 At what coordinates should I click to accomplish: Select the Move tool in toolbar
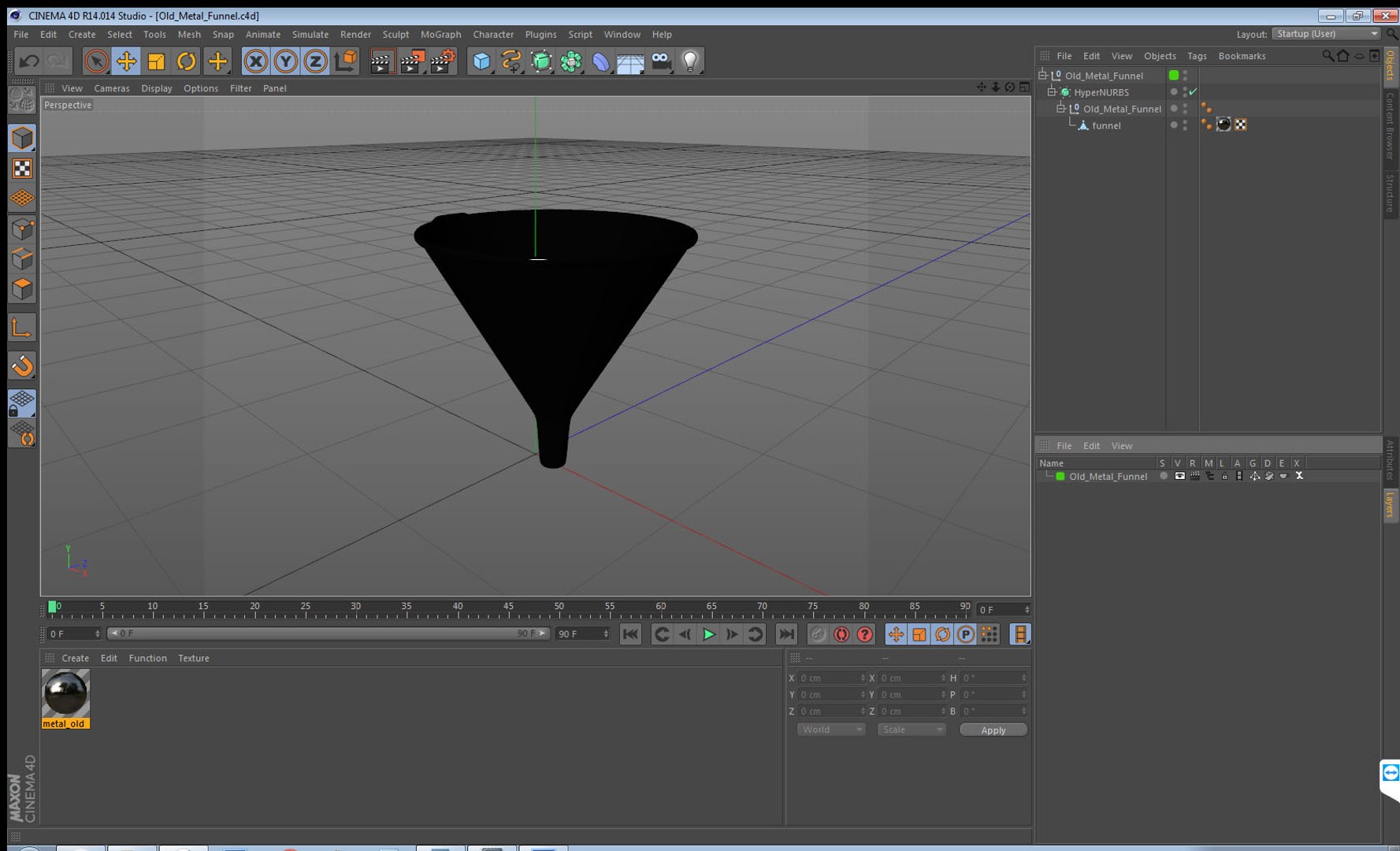[x=126, y=61]
